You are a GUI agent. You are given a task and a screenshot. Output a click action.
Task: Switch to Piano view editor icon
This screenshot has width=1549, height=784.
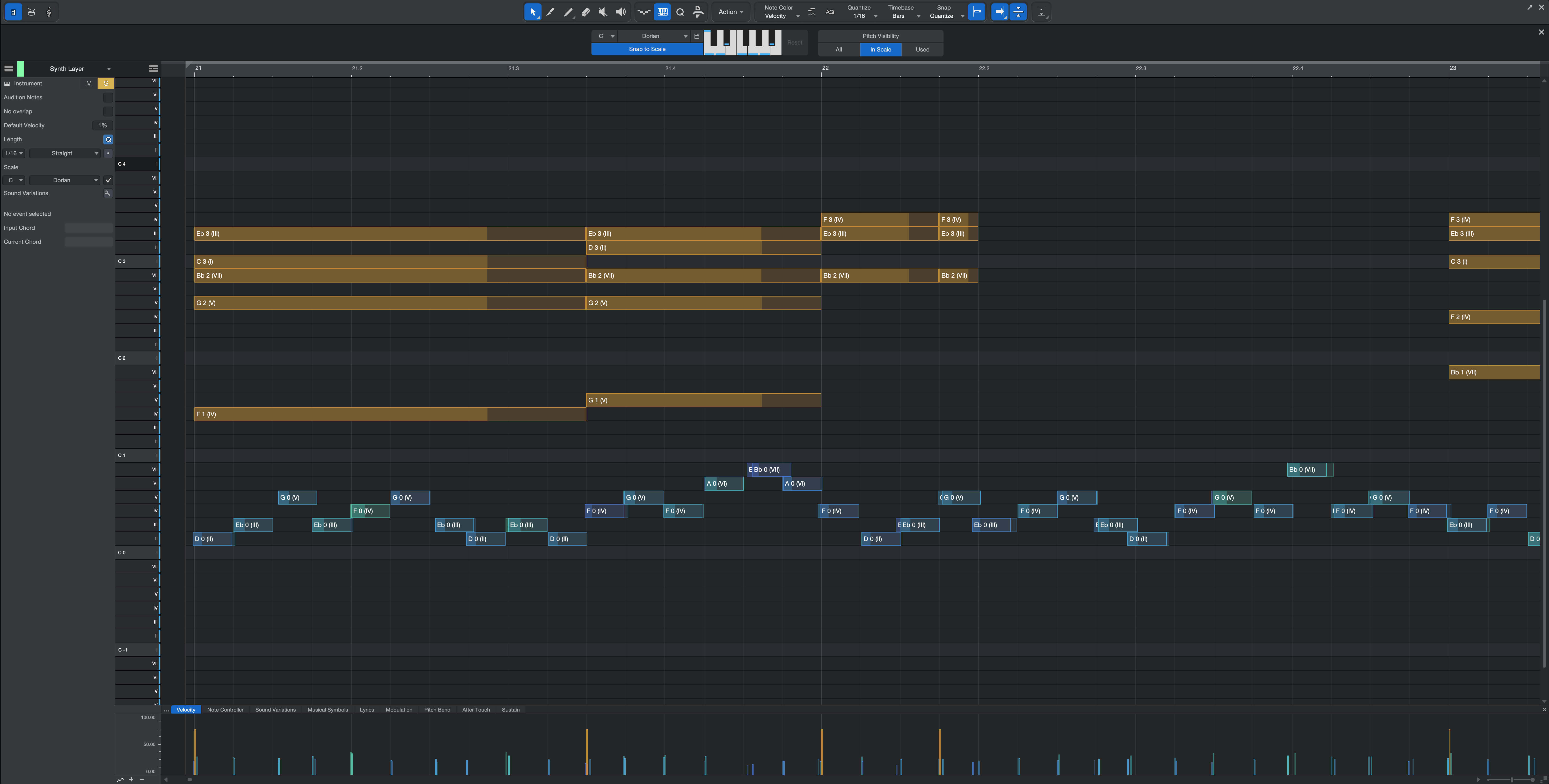click(x=13, y=12)
